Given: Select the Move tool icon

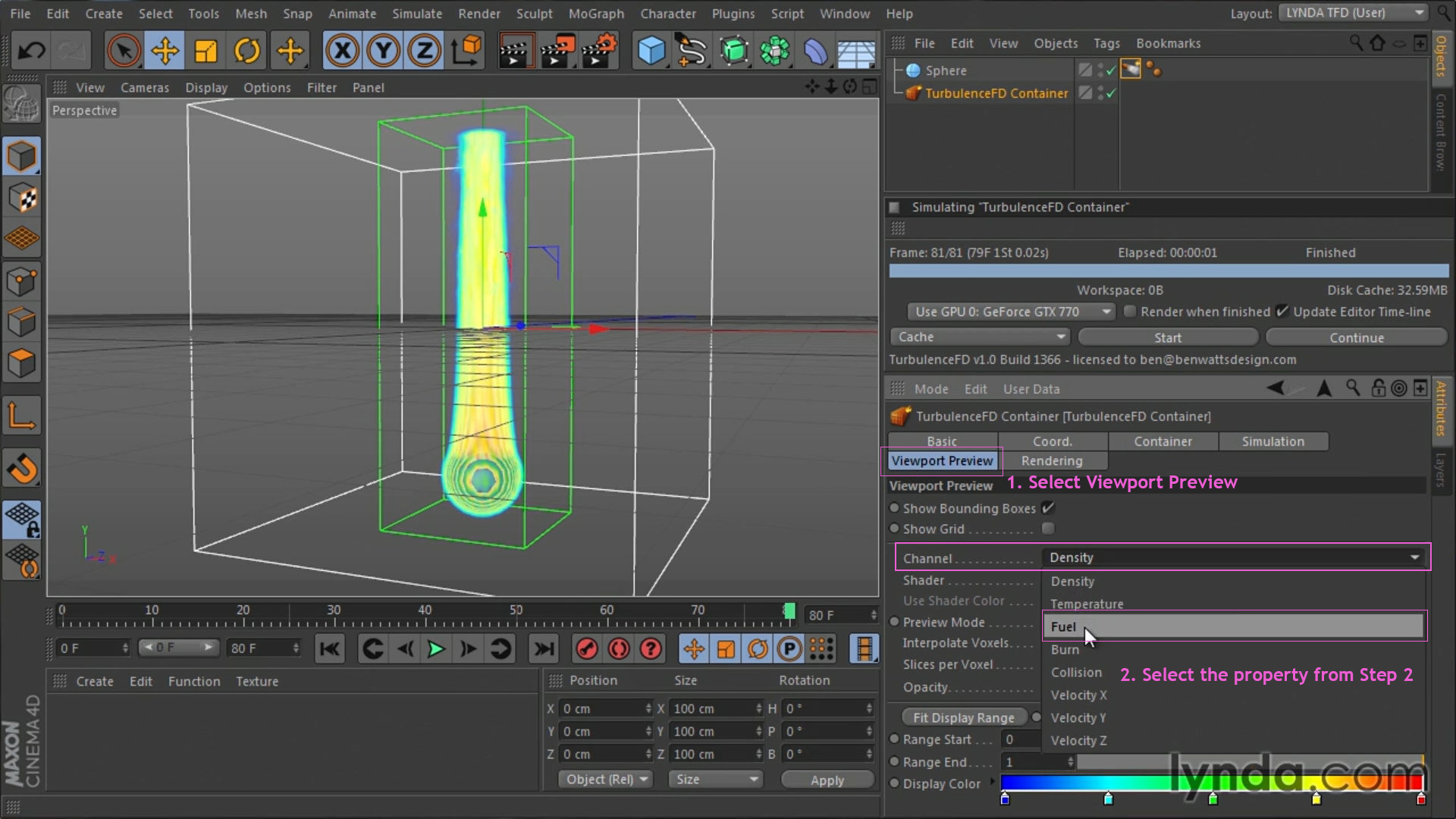Looking at the screenshot, I should click(165, 51).
